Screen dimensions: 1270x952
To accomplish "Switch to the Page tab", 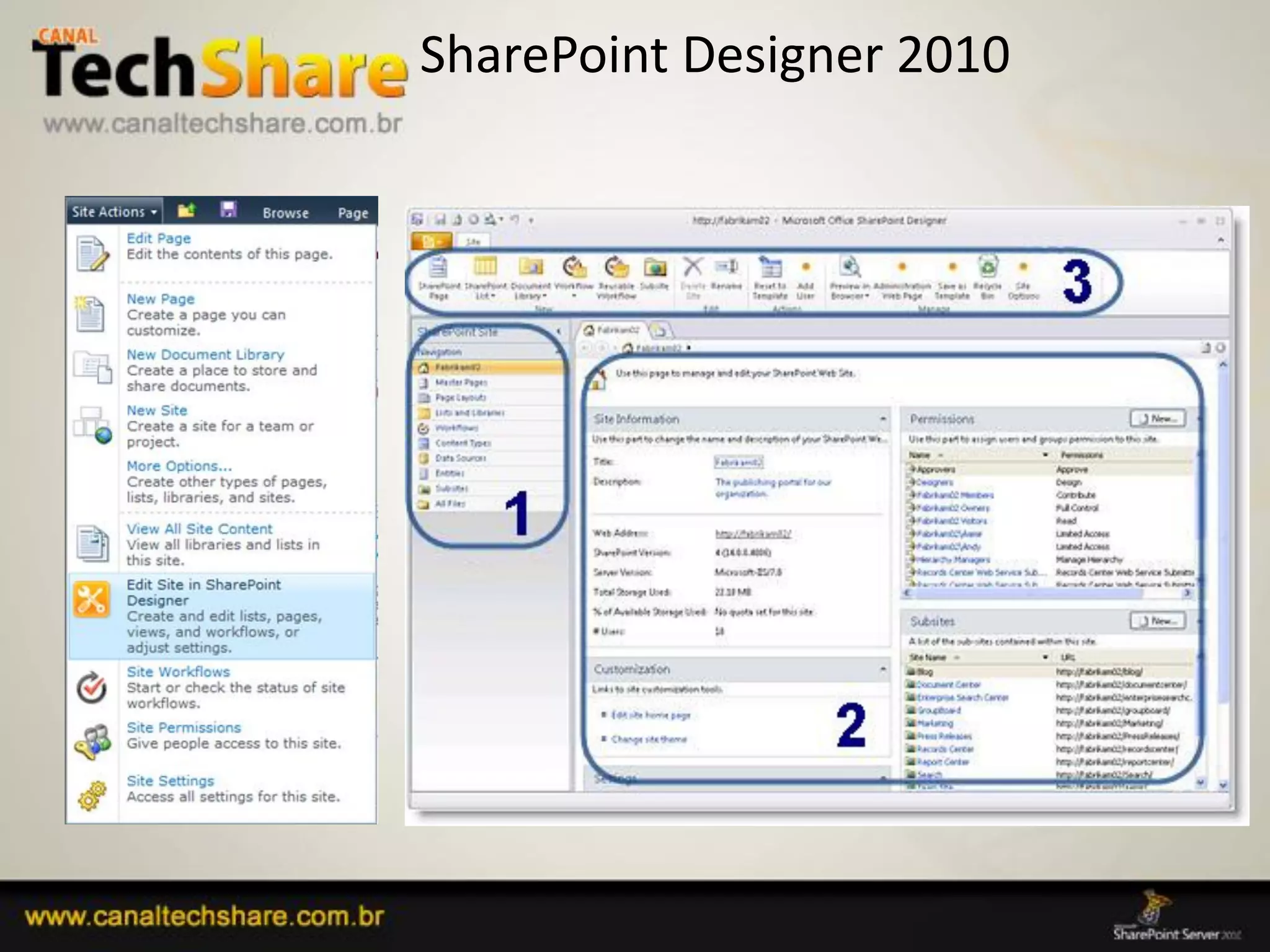I will [353, 213].
